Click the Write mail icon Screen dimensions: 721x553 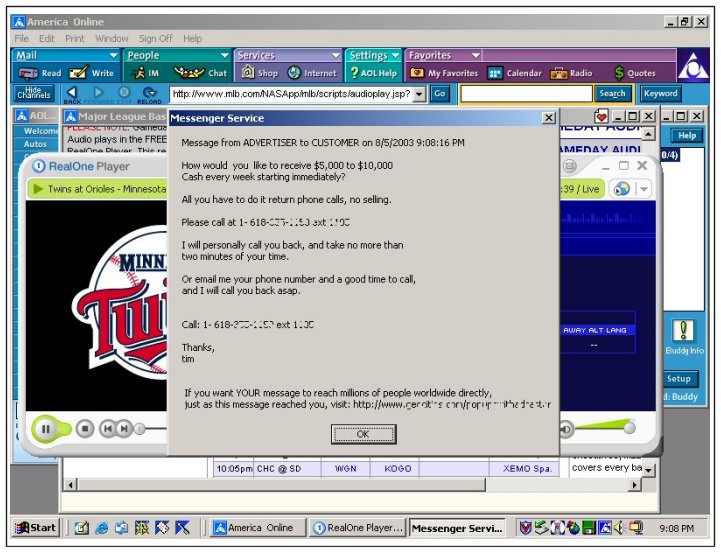click(92, 73)
